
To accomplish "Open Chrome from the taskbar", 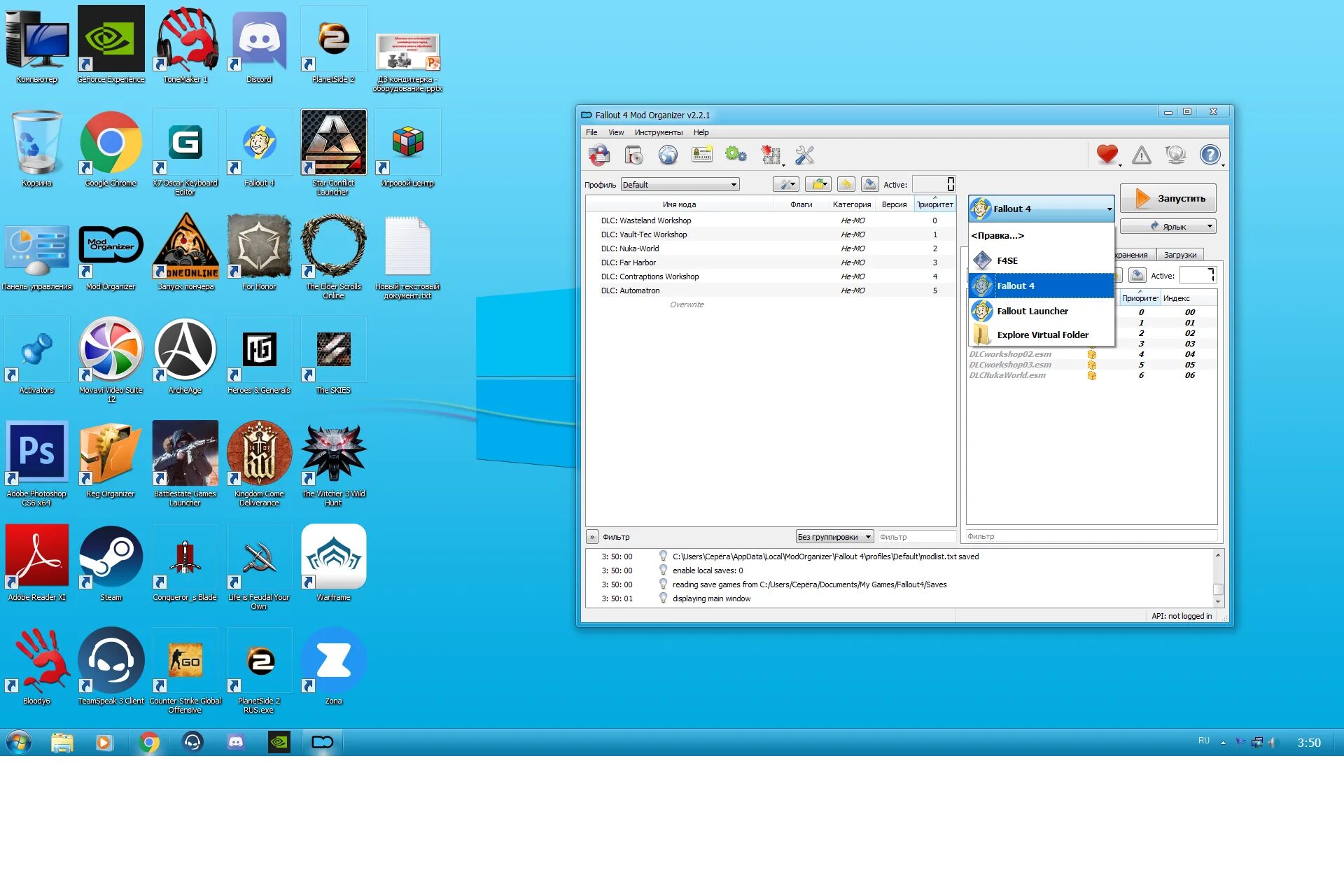I will [x=148, y=742].
